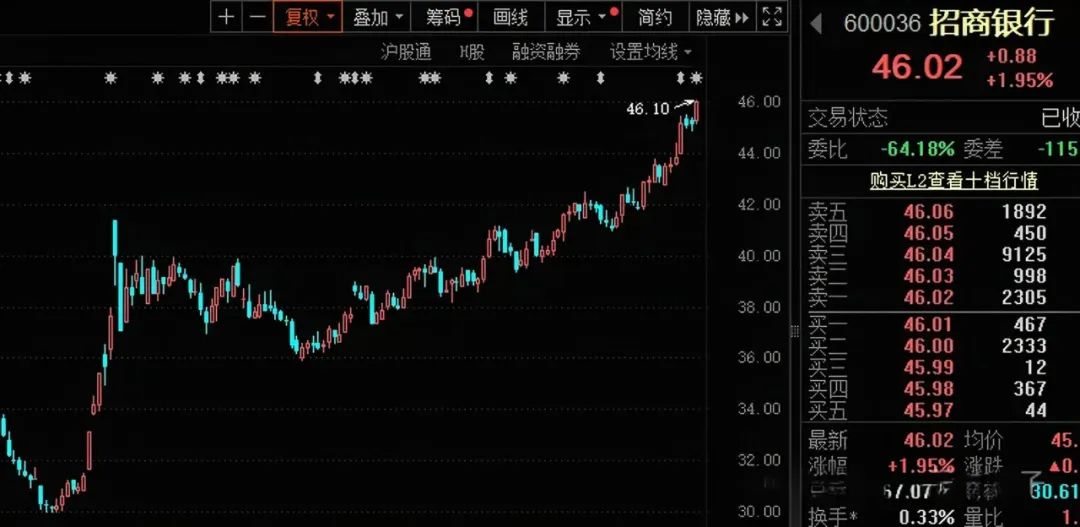
Task: Open the 复权 dropdown
Action: (309, 17)
